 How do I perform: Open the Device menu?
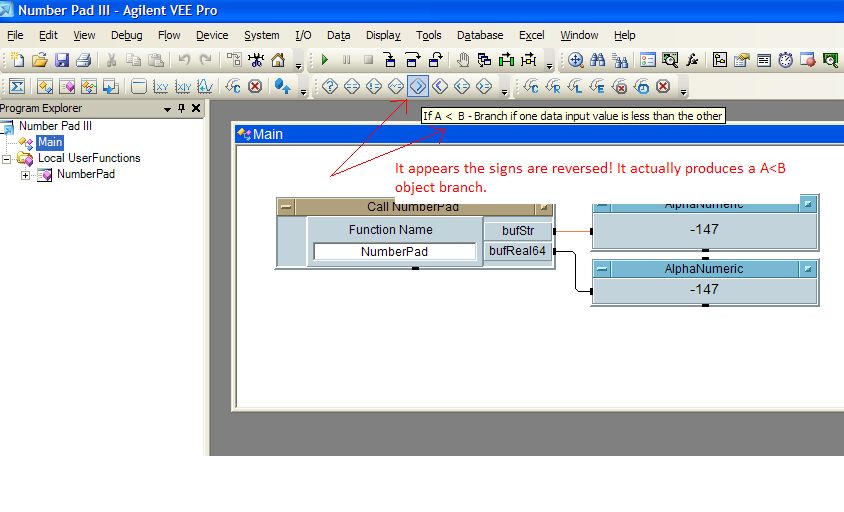(212, 35)
